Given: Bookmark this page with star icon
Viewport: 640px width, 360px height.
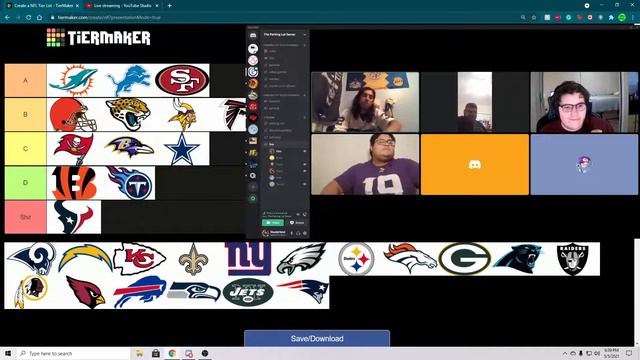Looking at the screenshot, I should 533,18.
